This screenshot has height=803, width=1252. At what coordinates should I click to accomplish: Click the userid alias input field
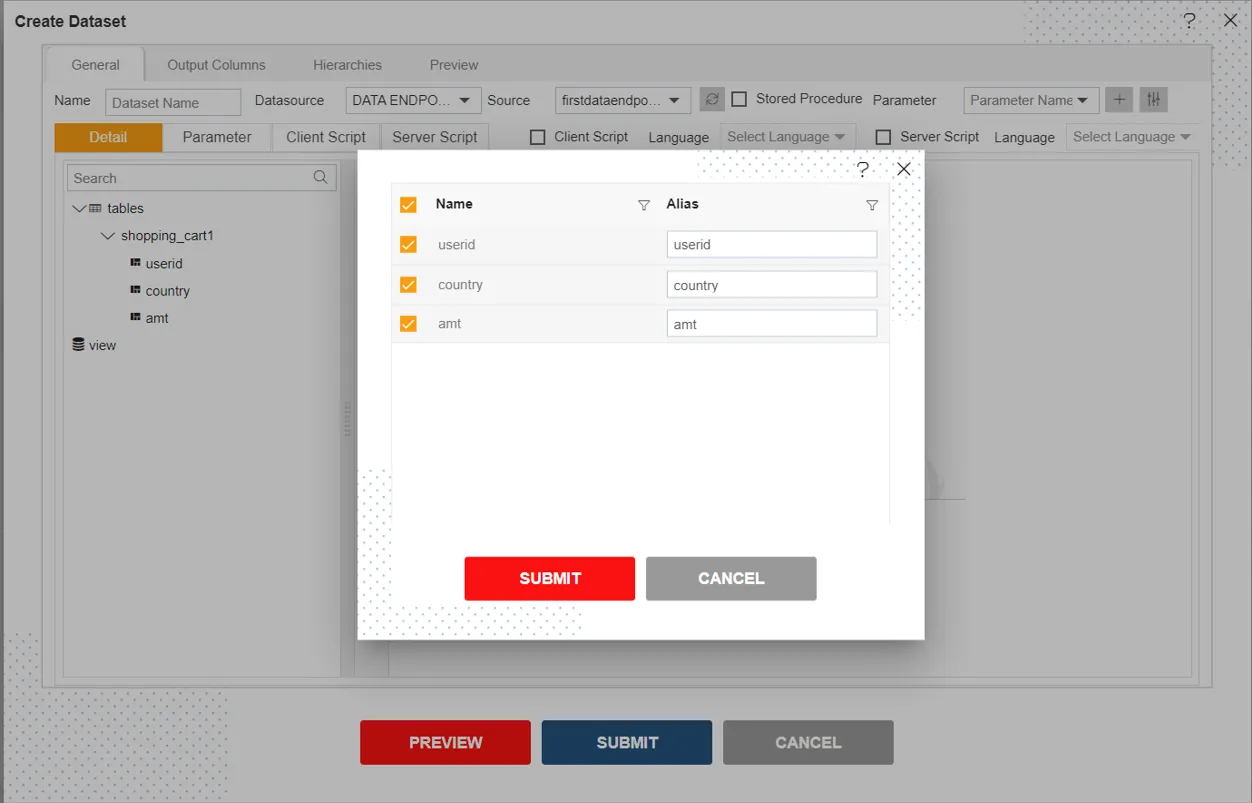pos(772,244)
